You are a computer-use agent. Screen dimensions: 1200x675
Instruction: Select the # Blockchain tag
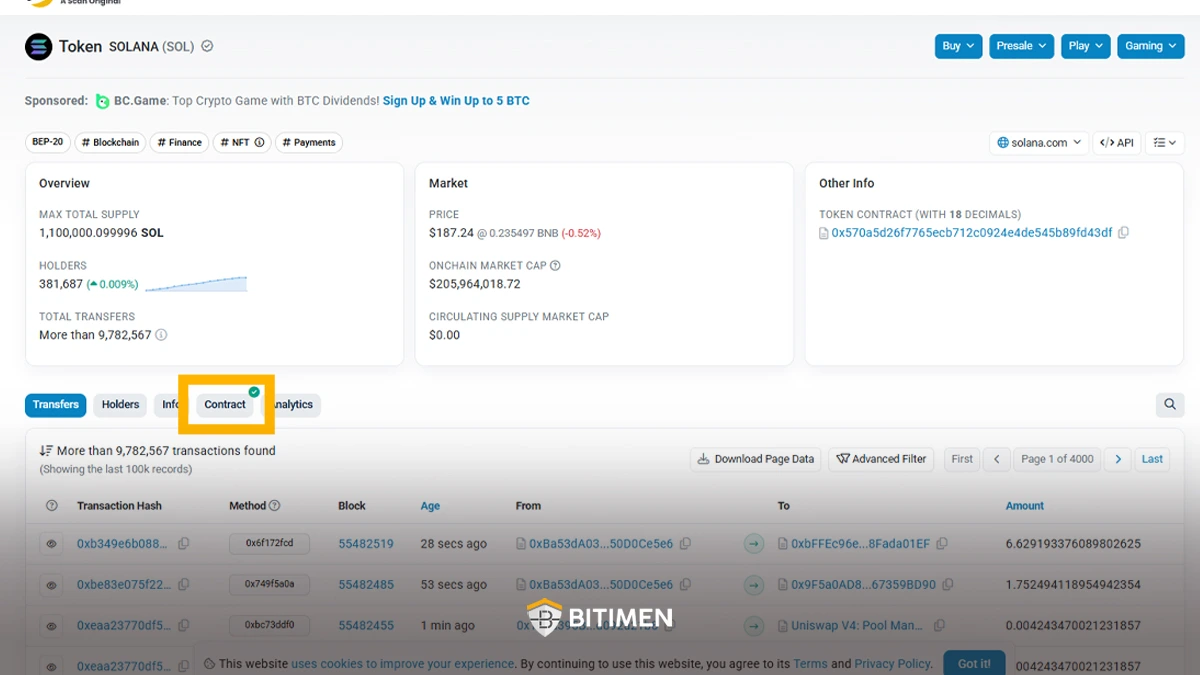pyautogui.click(x=110, y=143)
